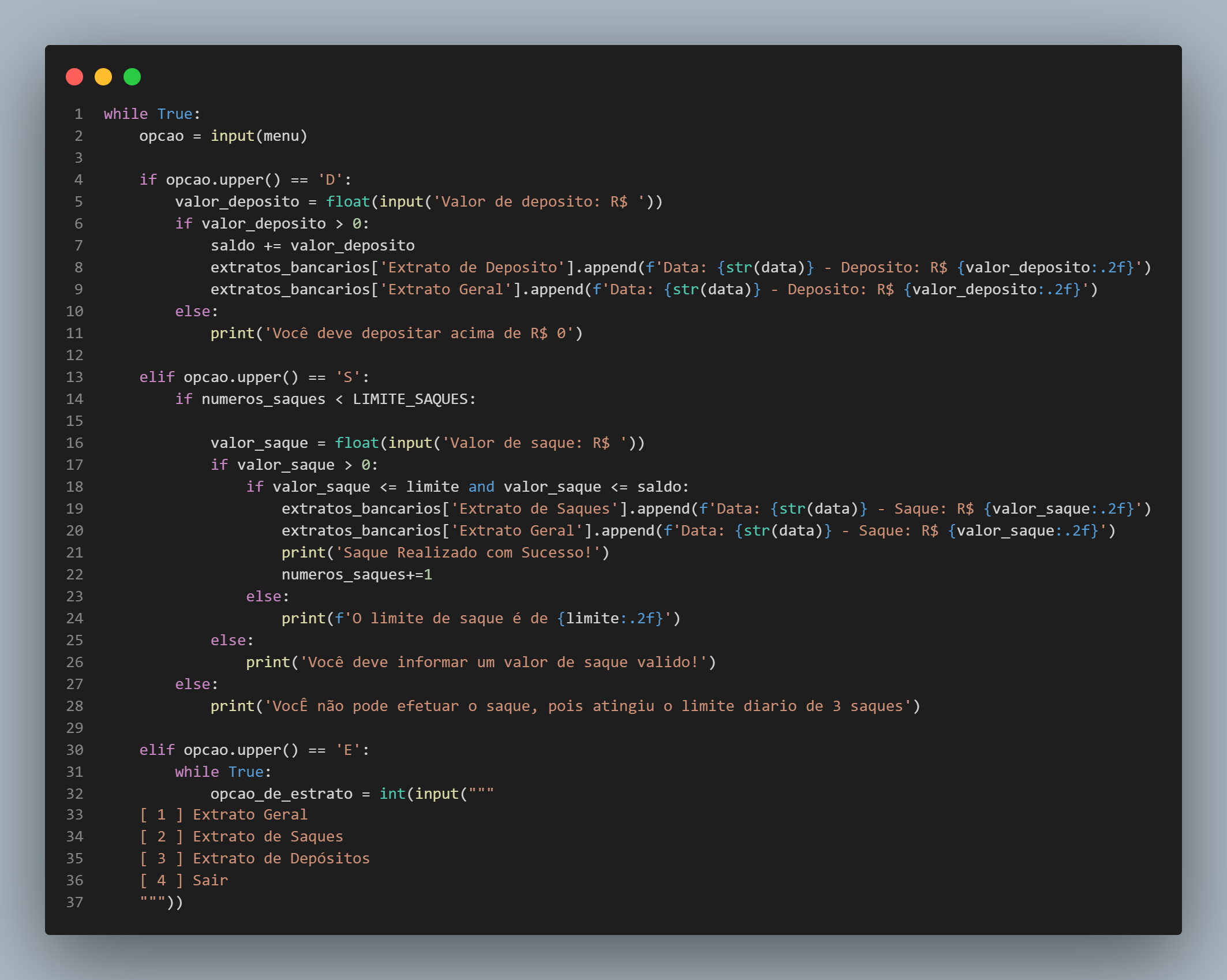The height and width of the screenshot is (980, 1227).
Task: Click the print 'Você deve depositar' statement
Action: click(x=396, y=333)
